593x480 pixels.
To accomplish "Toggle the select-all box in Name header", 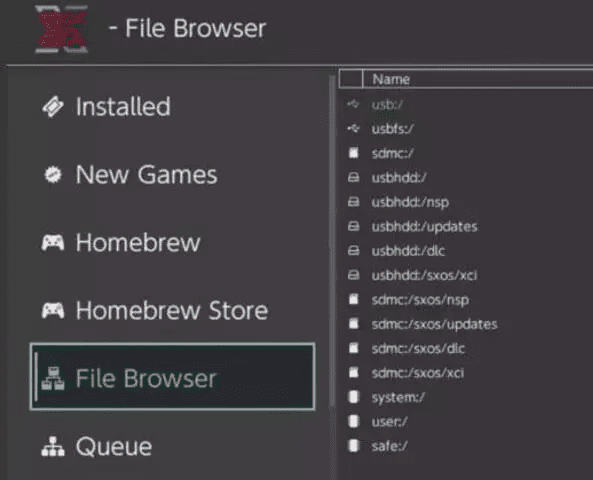I will click(351, 79).
